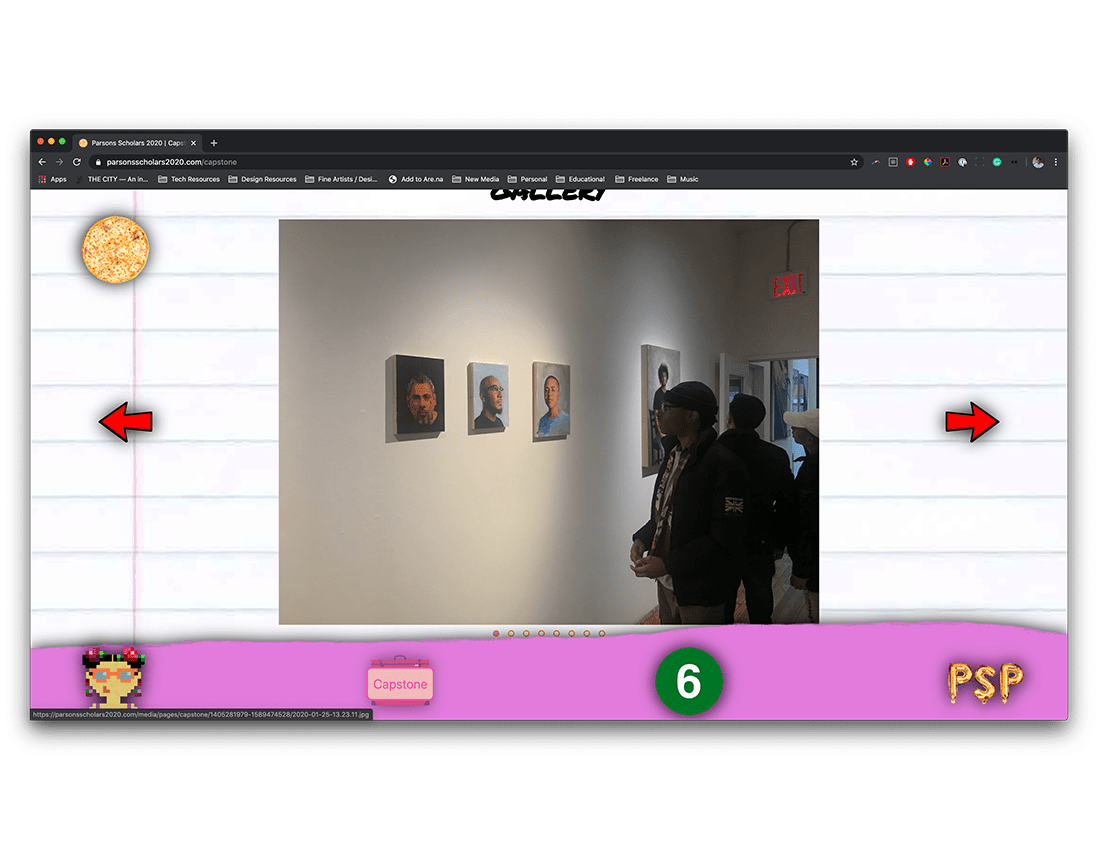Close the Parsons Scholars 2020 tab
The height and width of the screenshot is (868, 1098).
tap(194, 143)
